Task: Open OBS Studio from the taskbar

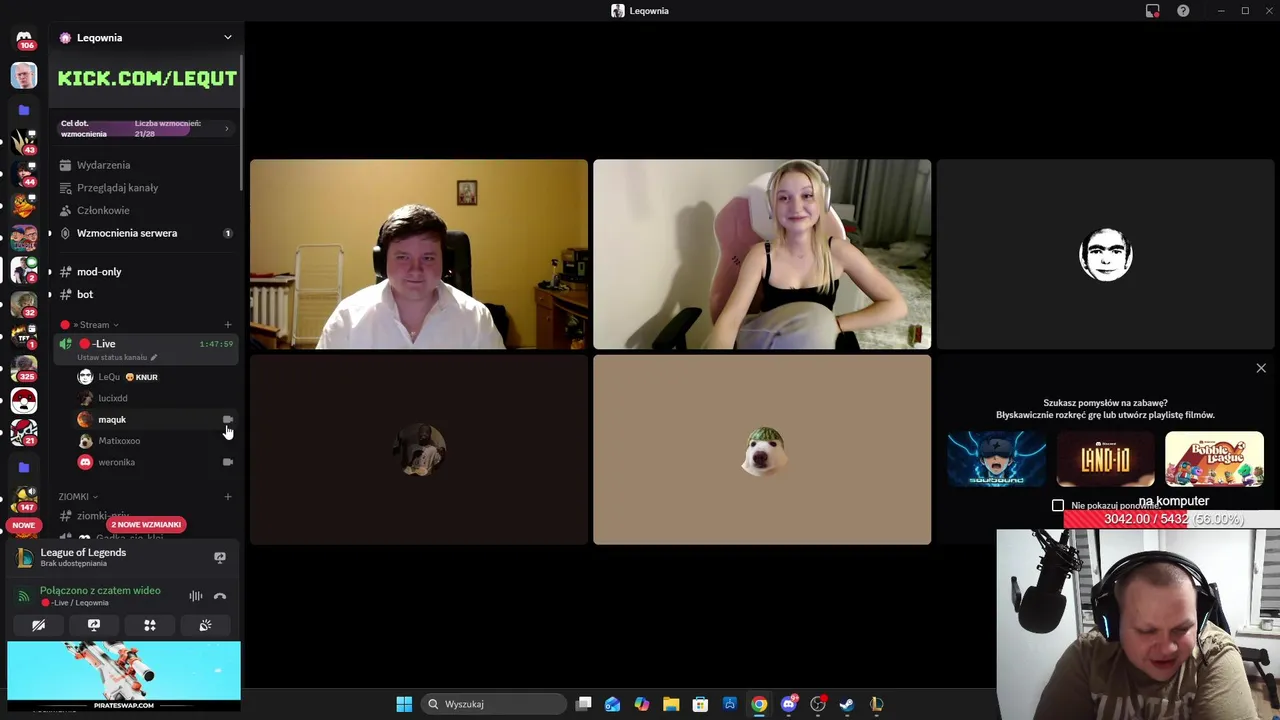Action: pos(818,704)
